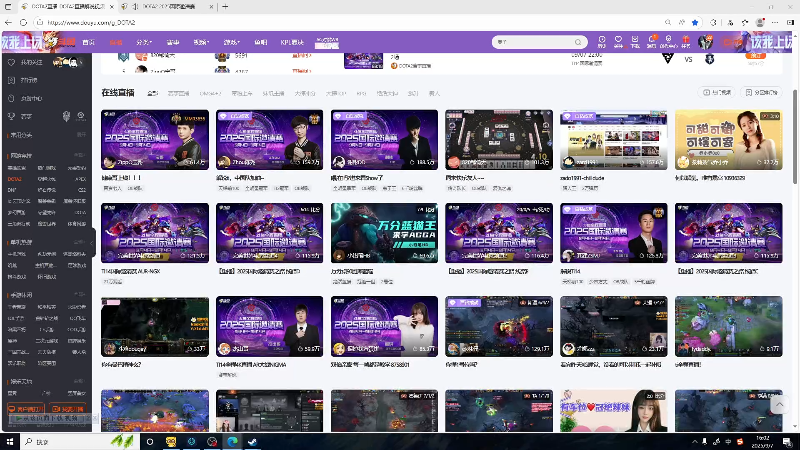Viewport: 800px width, 450px height.
Task: Click the browser address bar URL
Action: 91,22
